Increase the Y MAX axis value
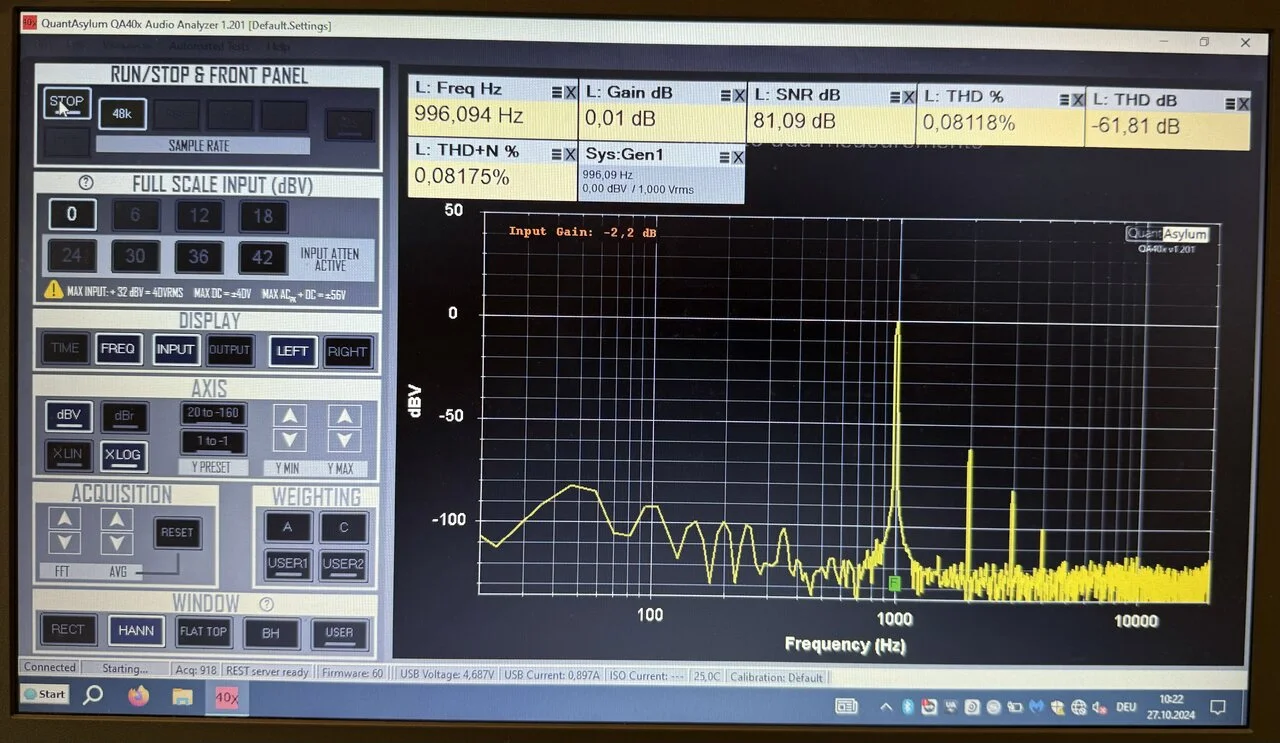Viewport: 1280px width, 743px height. pos(344,416)
